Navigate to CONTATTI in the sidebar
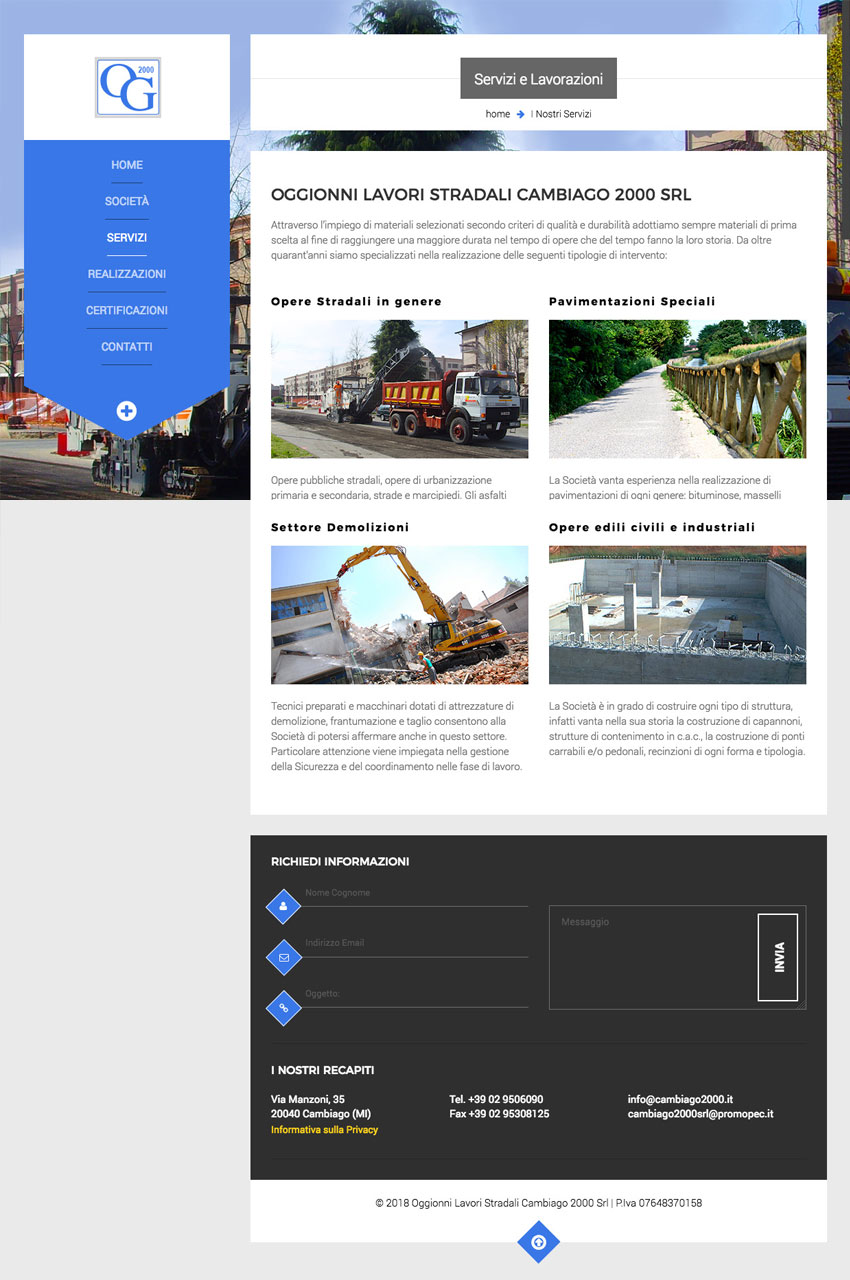 coord(127,347)
